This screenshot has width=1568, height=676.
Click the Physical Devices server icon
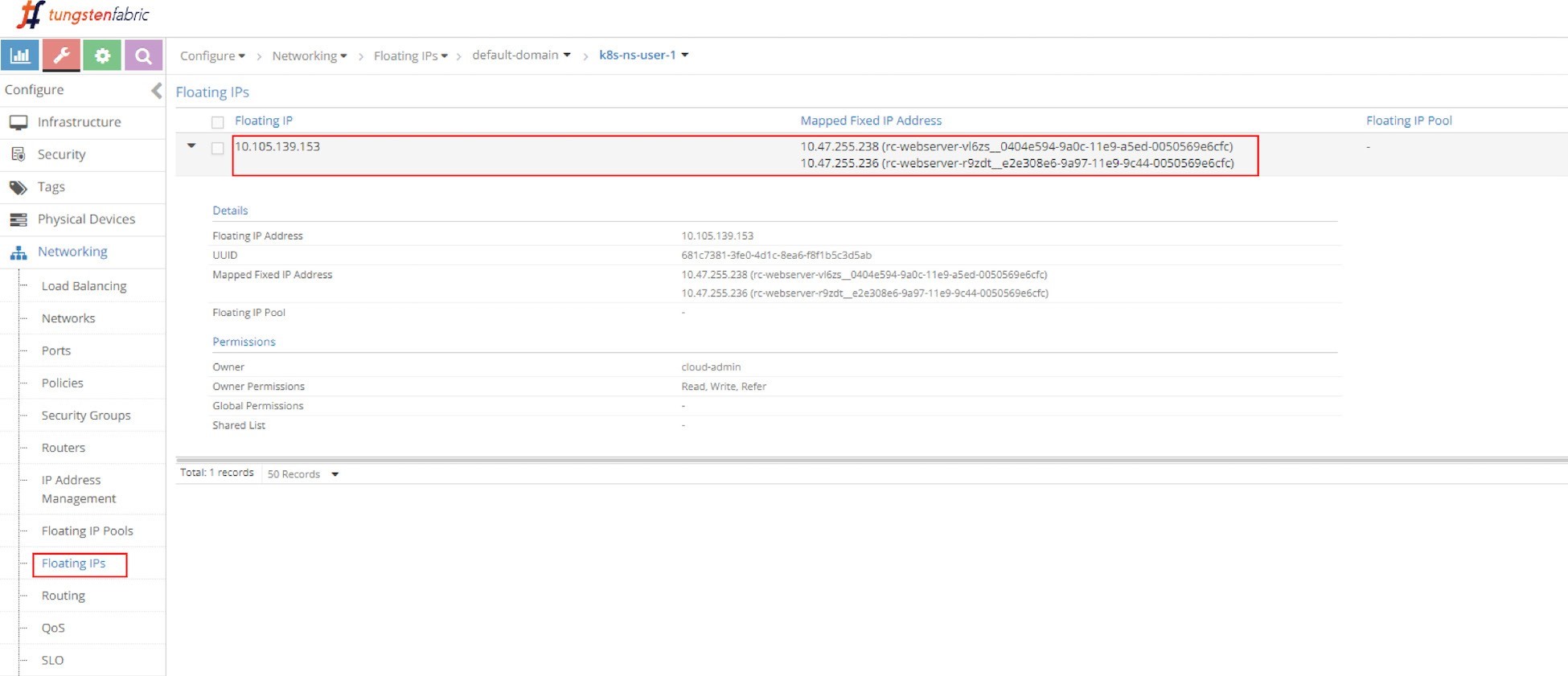pyautogui.click(x=18, y=219)
